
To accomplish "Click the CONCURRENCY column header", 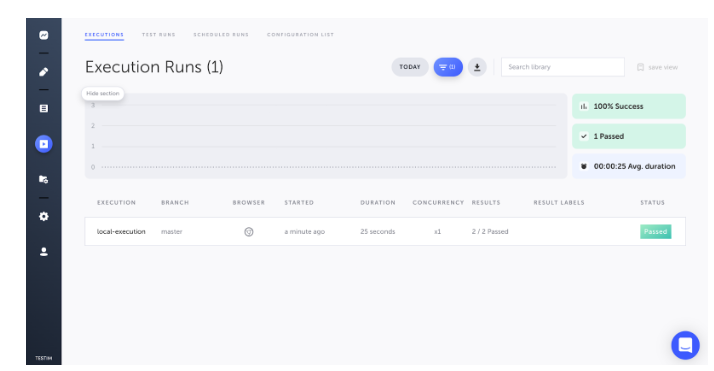I will click(x=438, y=203).
